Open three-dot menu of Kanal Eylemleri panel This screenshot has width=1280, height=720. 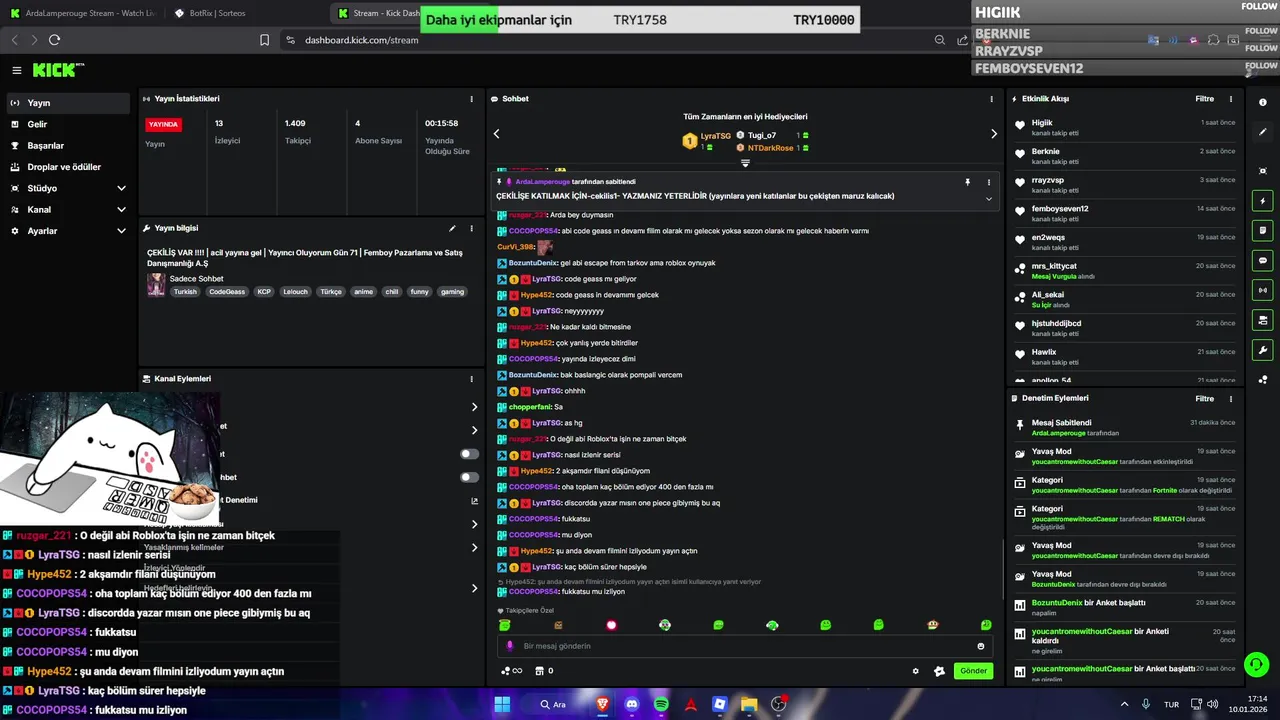tap(472, 379)
